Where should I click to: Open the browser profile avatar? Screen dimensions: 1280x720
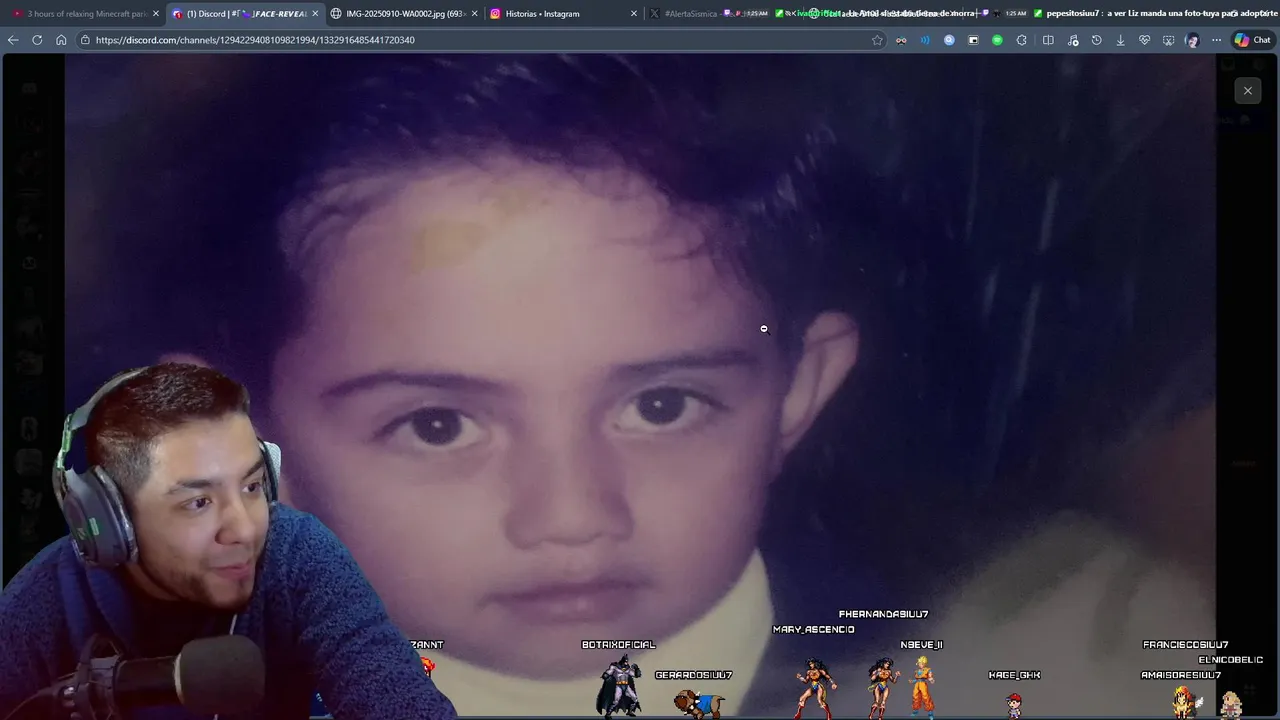[1192, 40]
